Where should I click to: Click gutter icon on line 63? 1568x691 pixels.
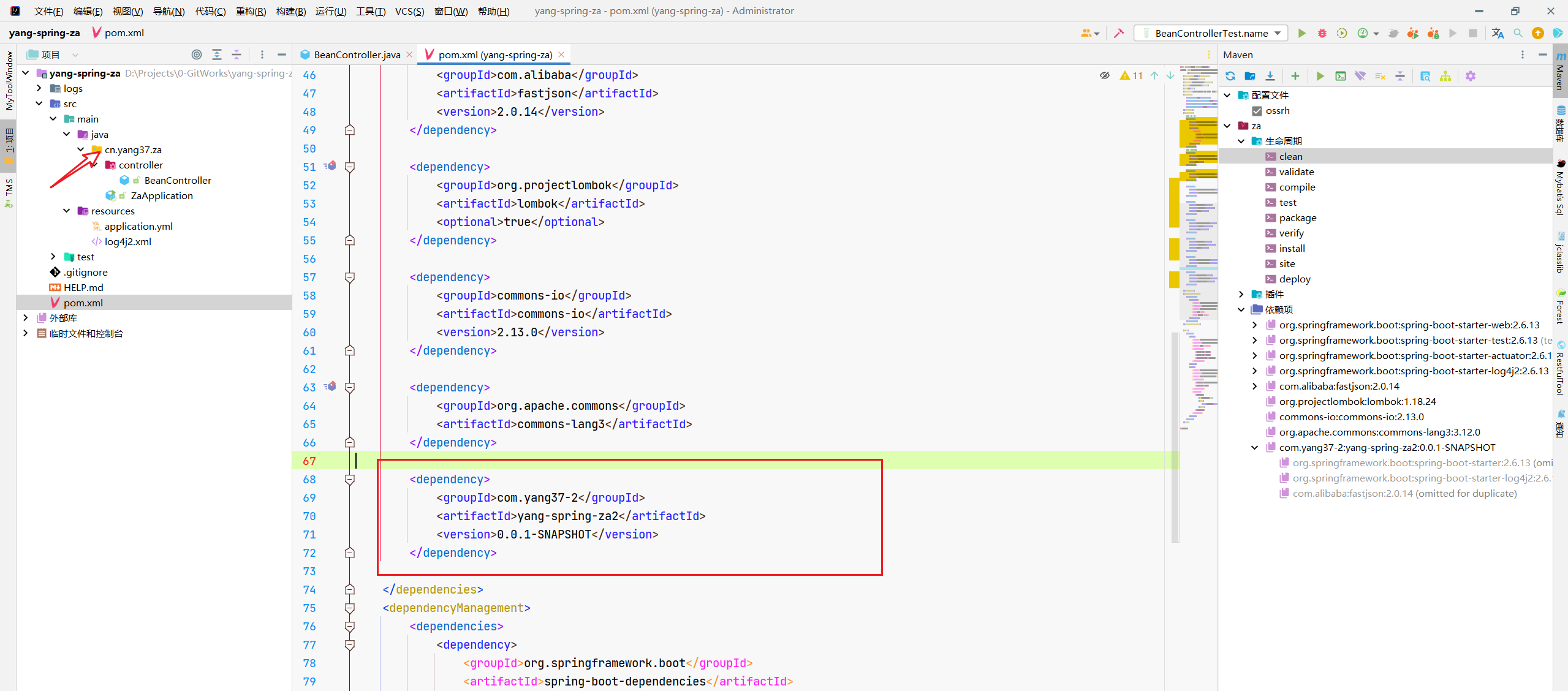click(x=330, y=386)
